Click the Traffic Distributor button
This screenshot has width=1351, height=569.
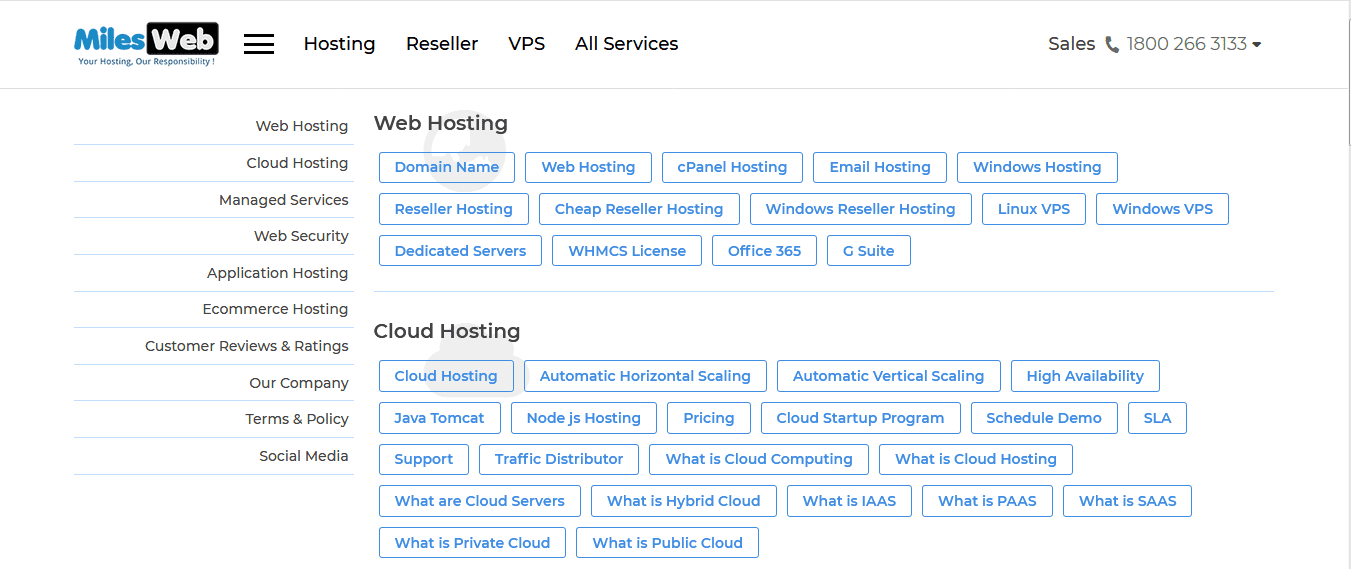pos(559,459)
